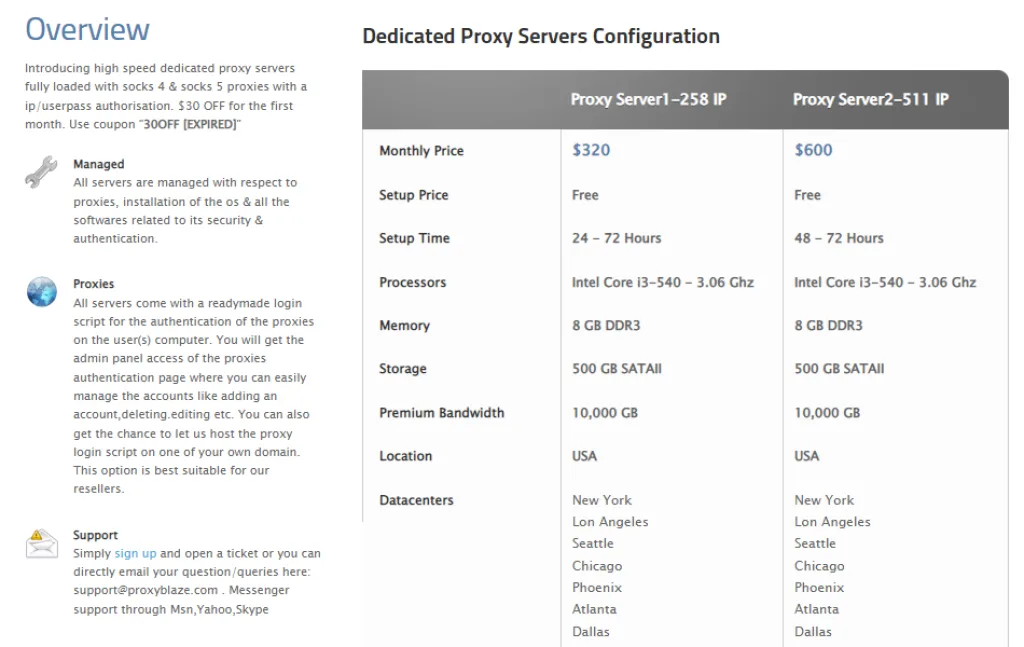Click the Premium Bandwidth row label
Viewport: 1024px width, 647px height.
coord(441,413)
